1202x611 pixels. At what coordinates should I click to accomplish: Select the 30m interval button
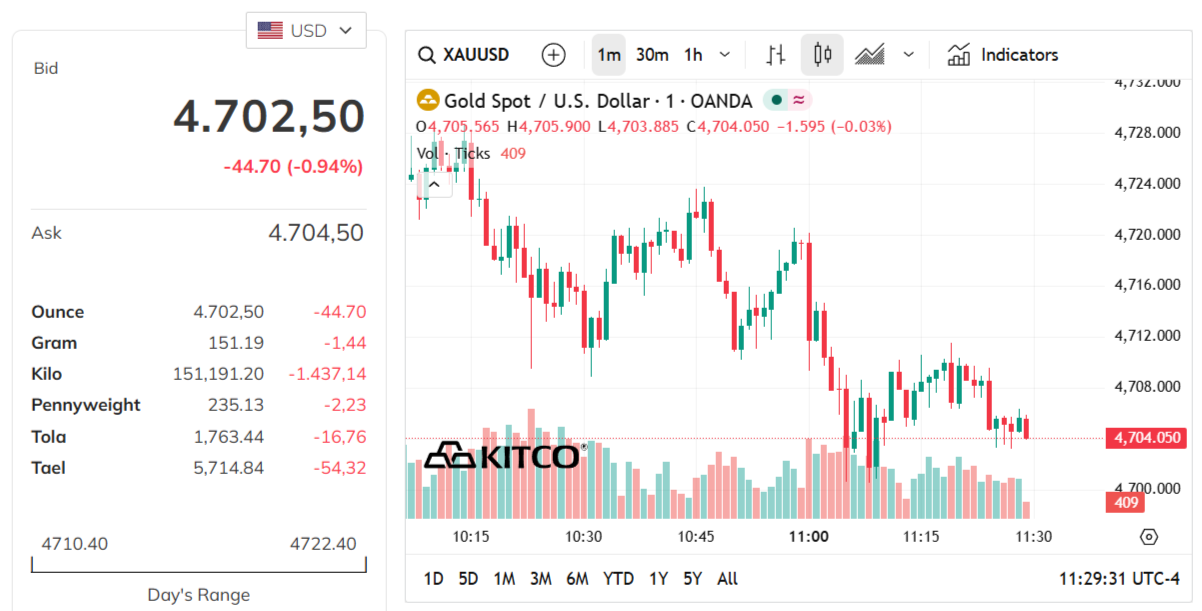(651, 55)
